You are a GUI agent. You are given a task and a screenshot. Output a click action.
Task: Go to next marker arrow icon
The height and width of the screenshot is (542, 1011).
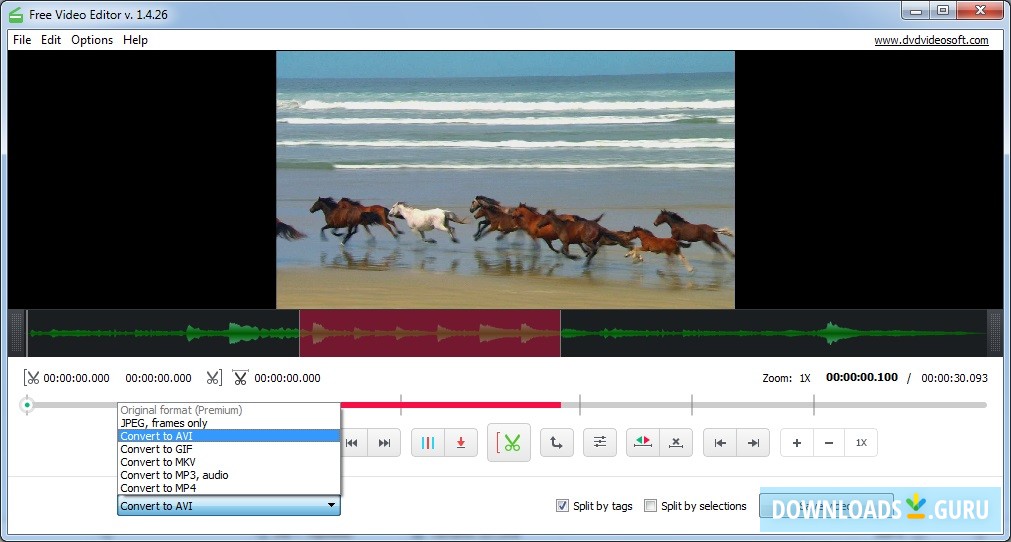click(x=753, y=443)
